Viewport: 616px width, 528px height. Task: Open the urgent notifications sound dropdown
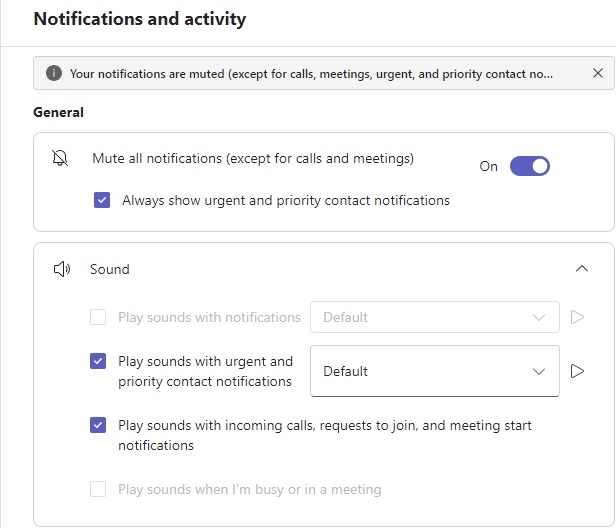tap(434, 371)
